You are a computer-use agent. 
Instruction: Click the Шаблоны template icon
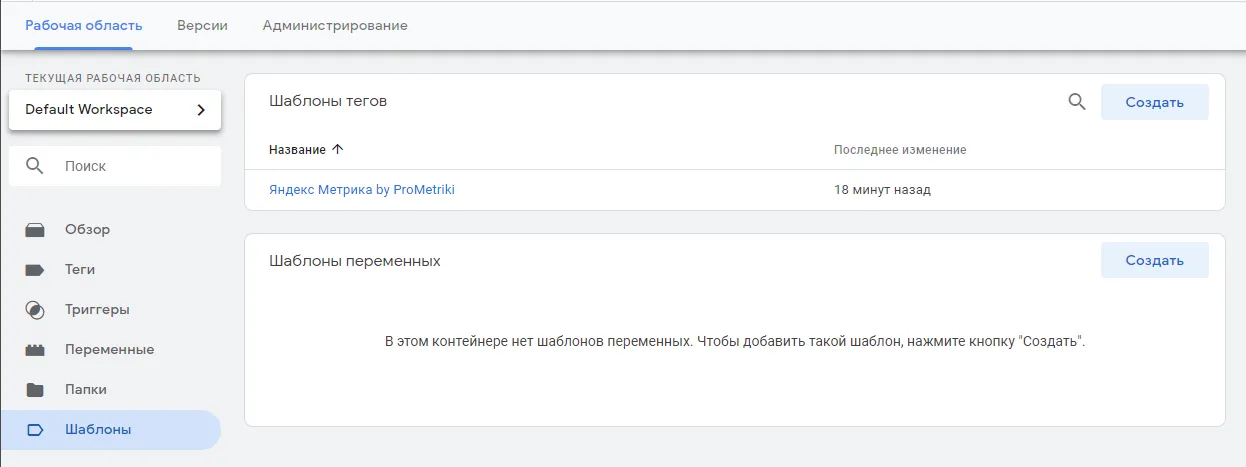click(35, 430)
